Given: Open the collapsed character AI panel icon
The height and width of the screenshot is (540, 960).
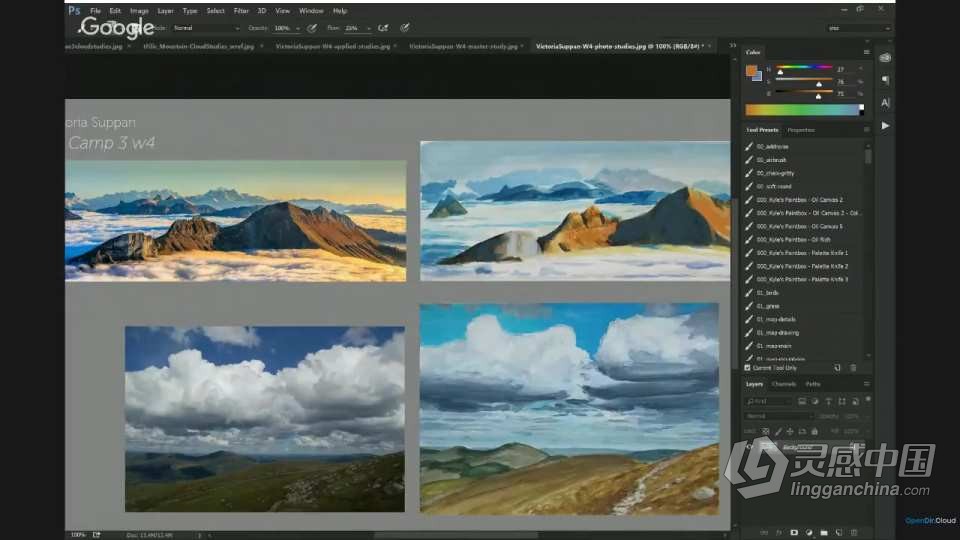Looking at the screenshot, I should click(x=885, y=103).
